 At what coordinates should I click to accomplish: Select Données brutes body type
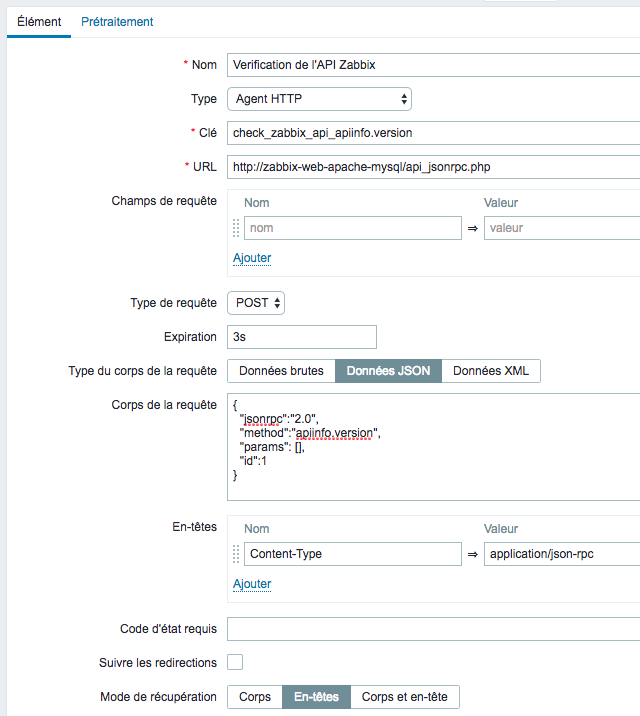point(281,371)
